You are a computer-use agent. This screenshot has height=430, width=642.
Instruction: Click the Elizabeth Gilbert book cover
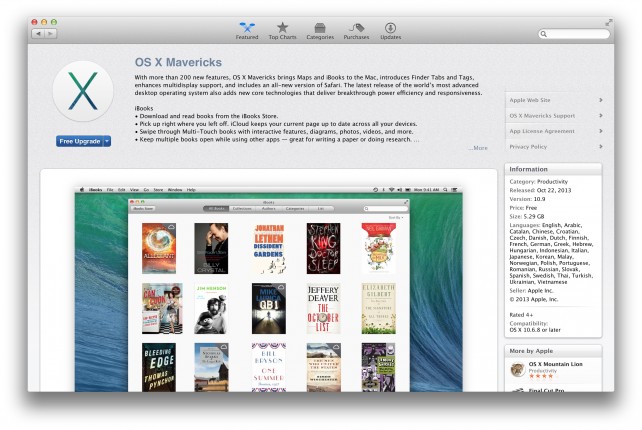pos(378,308)
